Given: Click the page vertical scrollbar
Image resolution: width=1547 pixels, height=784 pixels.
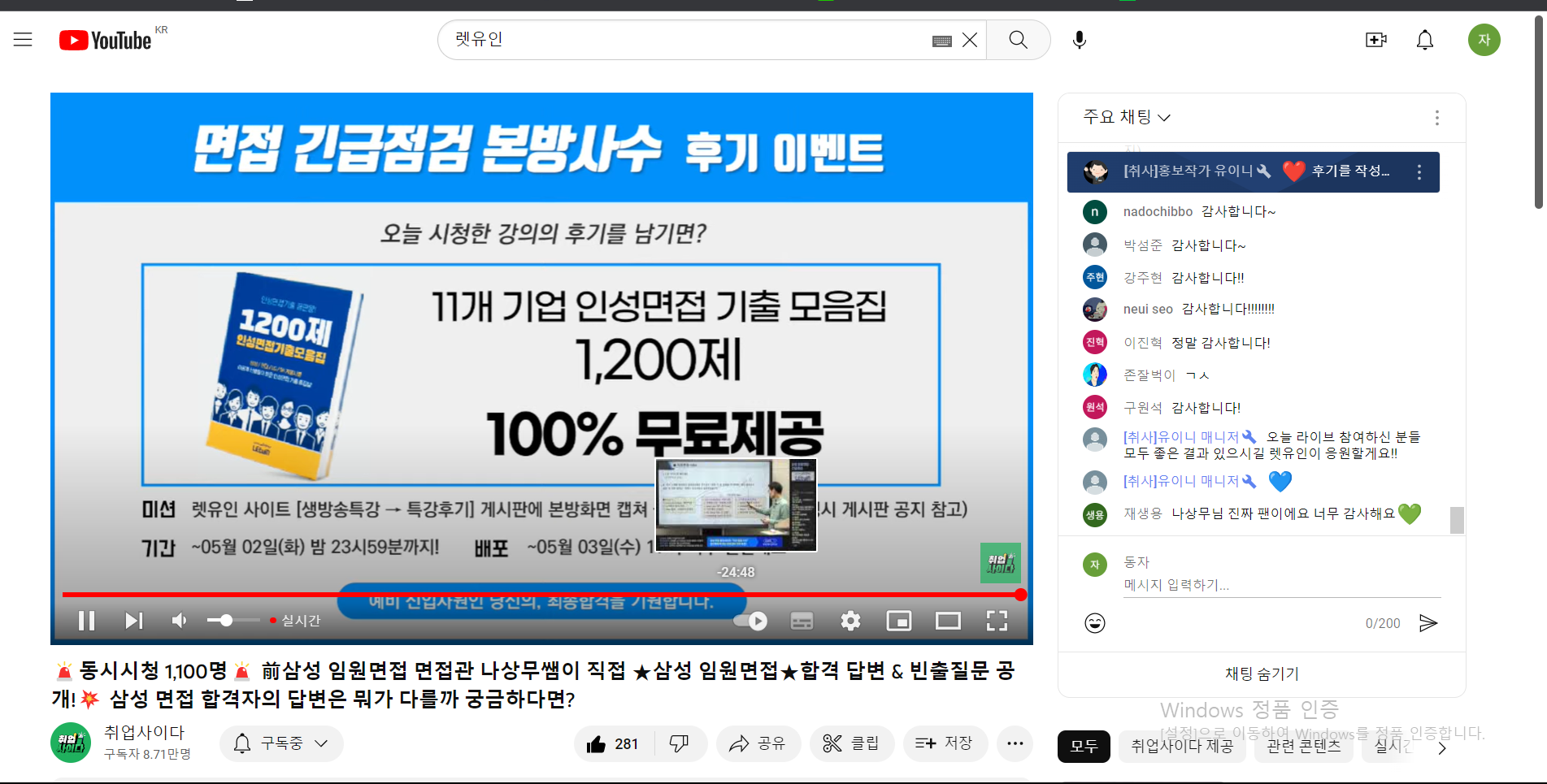Looking at the screenshot, I should pyautogui.click(x=1539, y=114).
